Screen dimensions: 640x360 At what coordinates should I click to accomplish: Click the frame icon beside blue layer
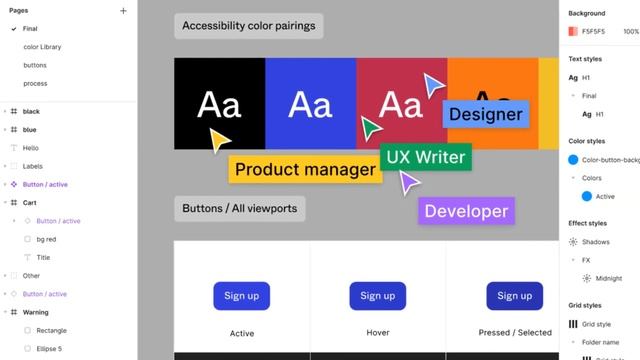pos(14,129)
